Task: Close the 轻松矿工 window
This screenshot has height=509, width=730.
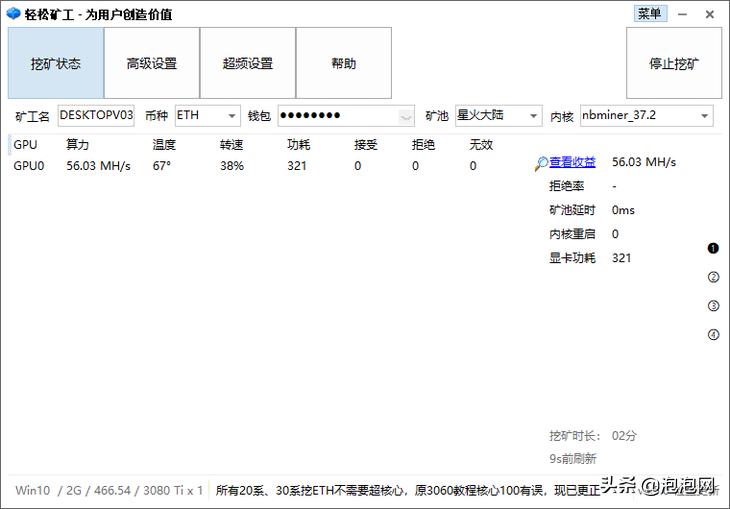Action: pyautogui.click(x=710, y=14)
